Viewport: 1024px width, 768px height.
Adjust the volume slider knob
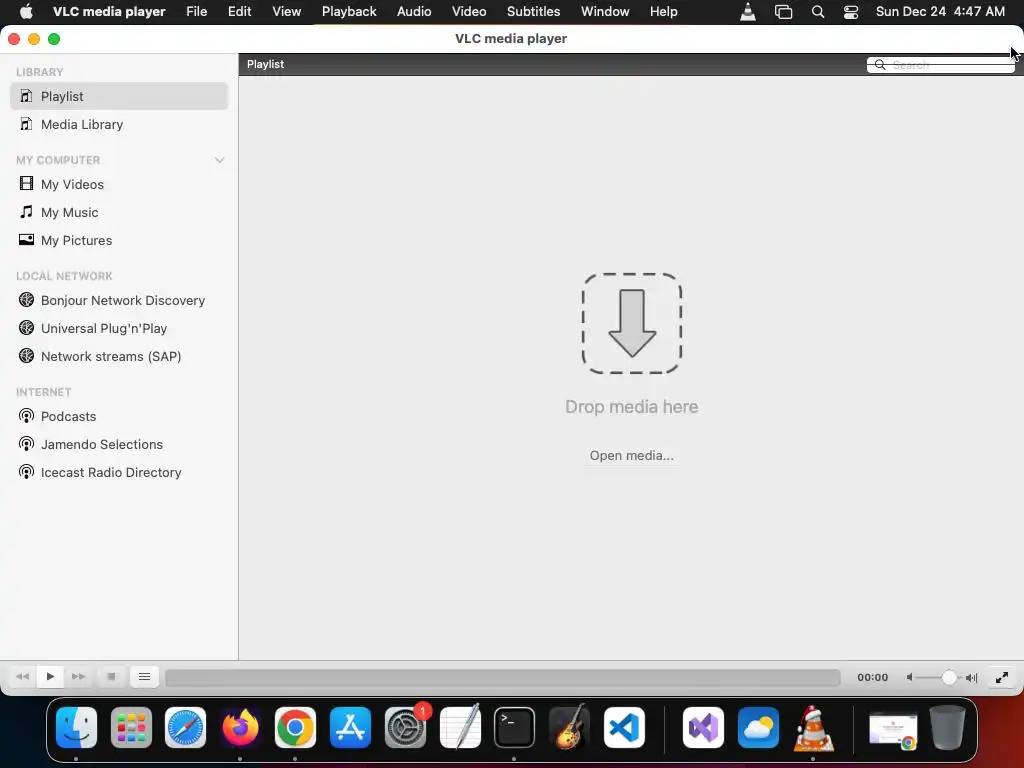(949, 677)
